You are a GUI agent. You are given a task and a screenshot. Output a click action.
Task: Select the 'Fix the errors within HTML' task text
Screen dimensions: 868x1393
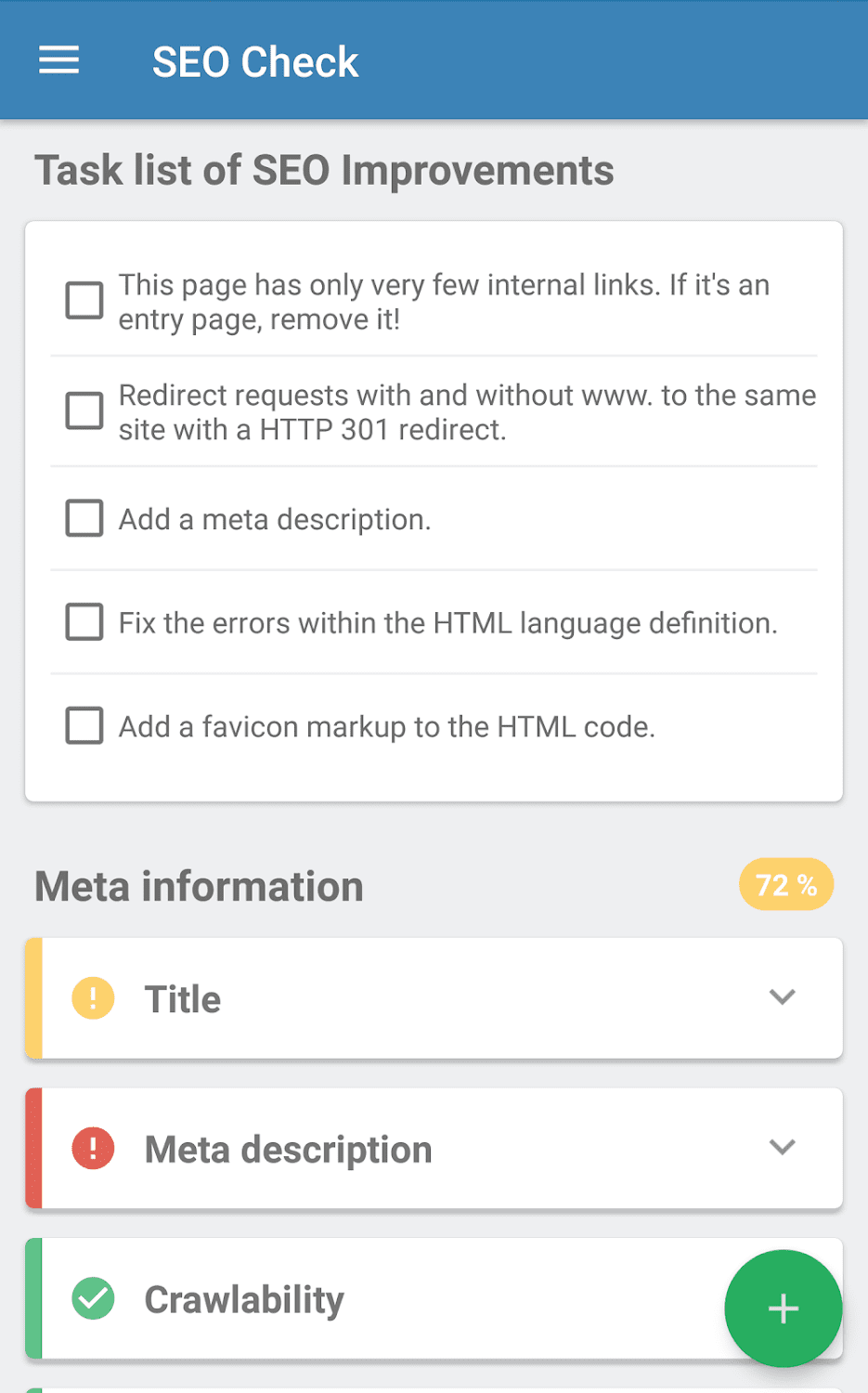(447, 623)
